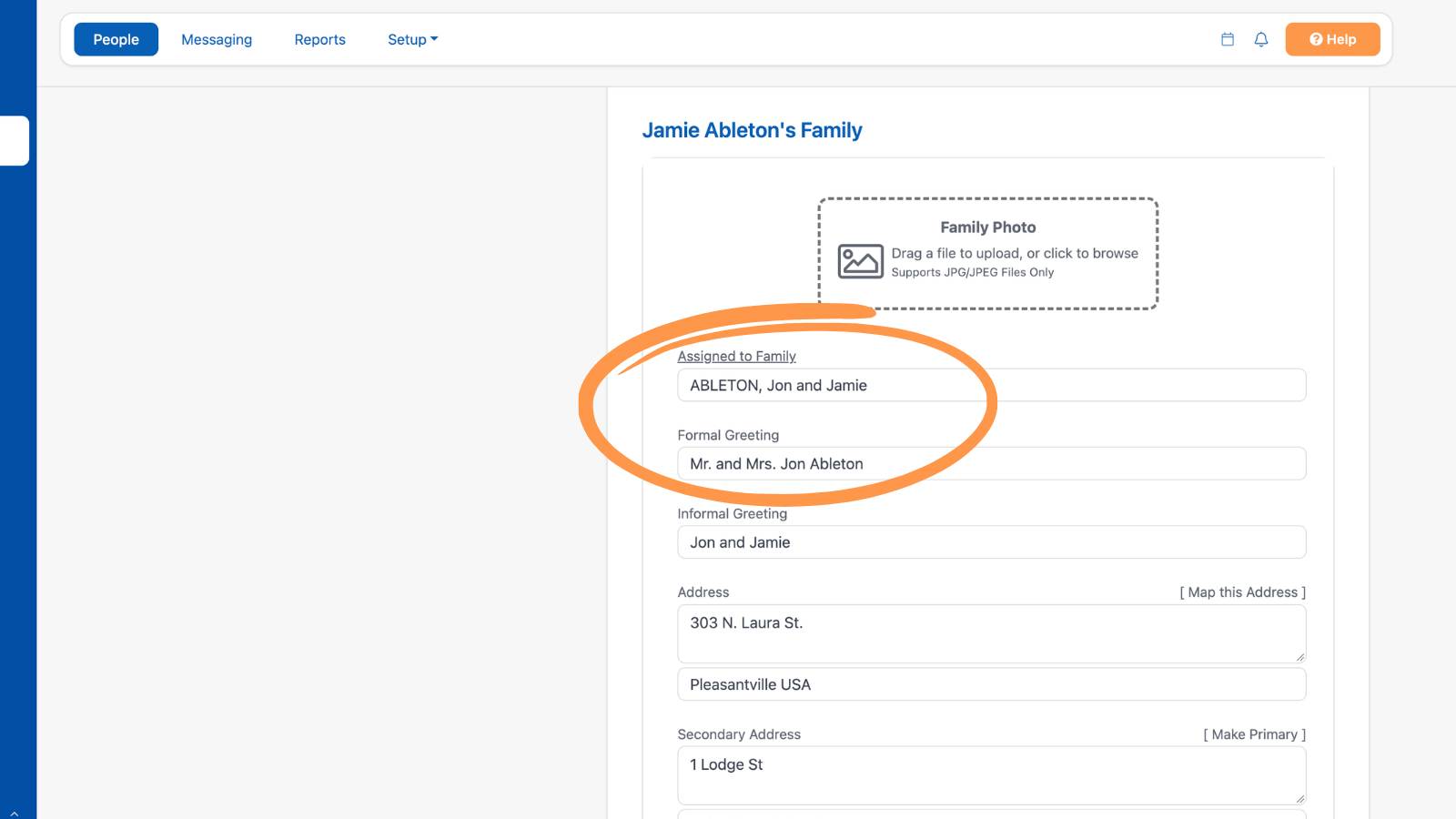The width and height of the screenshot is (1456, 819).
Task: Click the Informal Greeting text field
Action: pyautogui.click(x=992, y=542)
